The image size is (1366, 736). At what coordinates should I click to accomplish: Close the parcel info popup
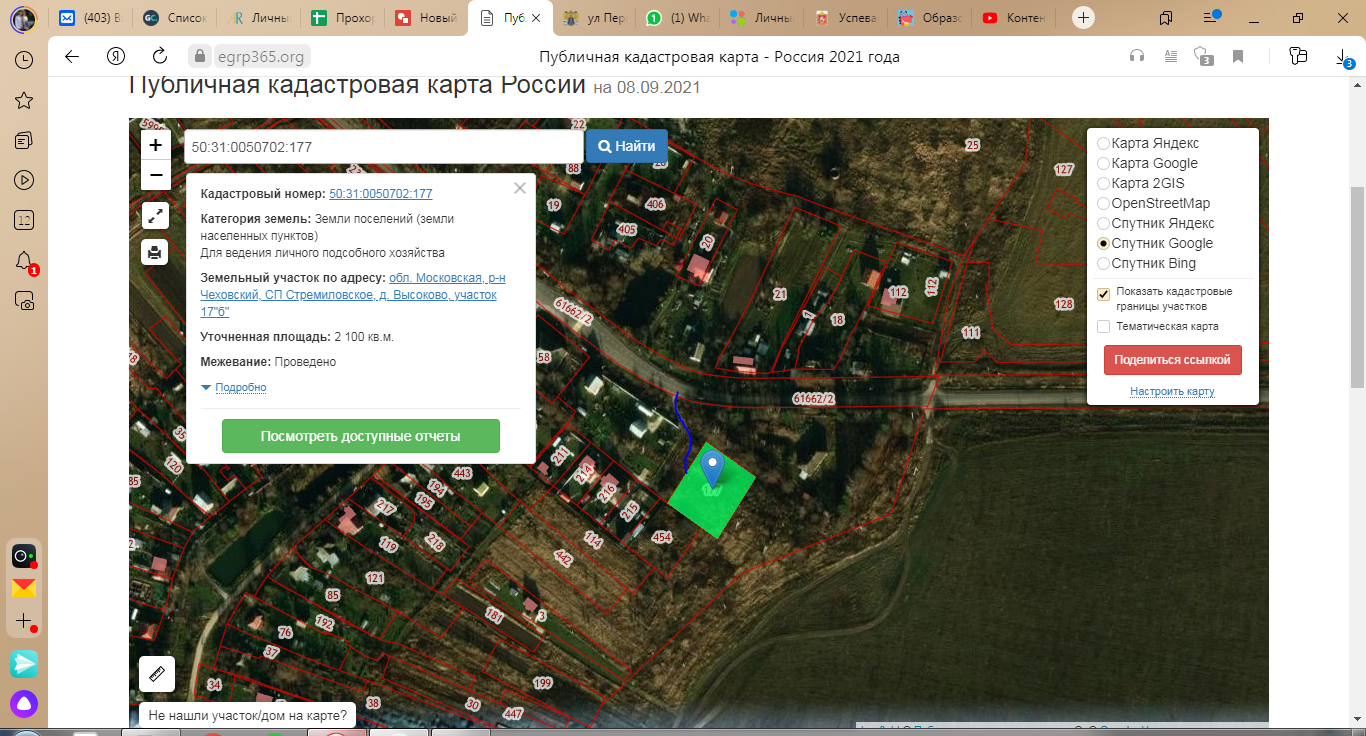click(x=519, y=187)
